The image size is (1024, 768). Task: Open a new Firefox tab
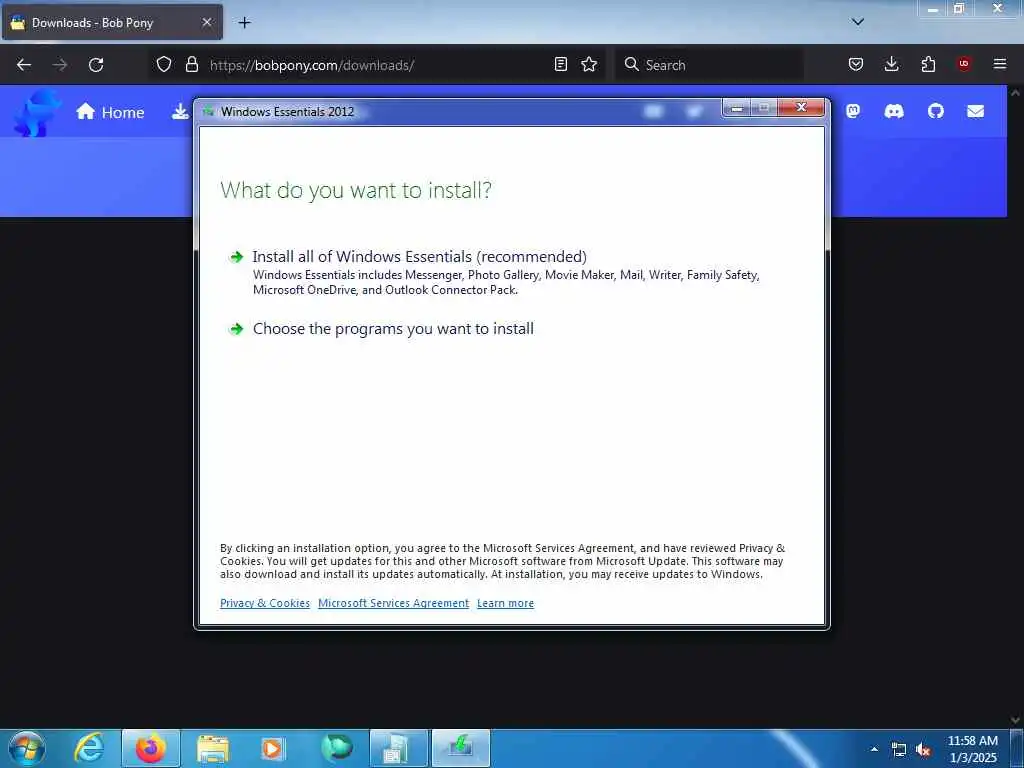tap(244, 23)
